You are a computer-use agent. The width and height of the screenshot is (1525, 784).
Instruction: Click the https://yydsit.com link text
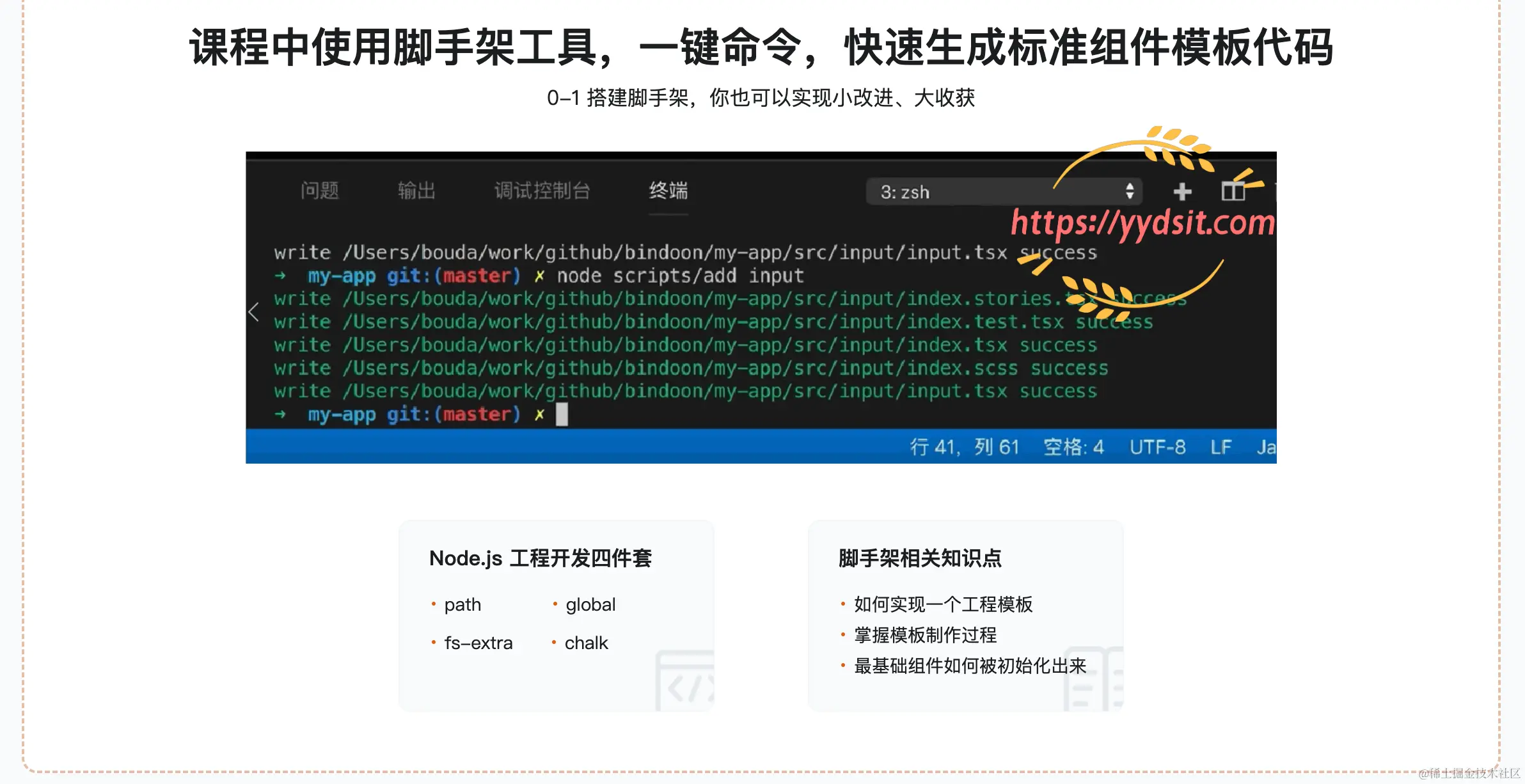(1142, 223)
